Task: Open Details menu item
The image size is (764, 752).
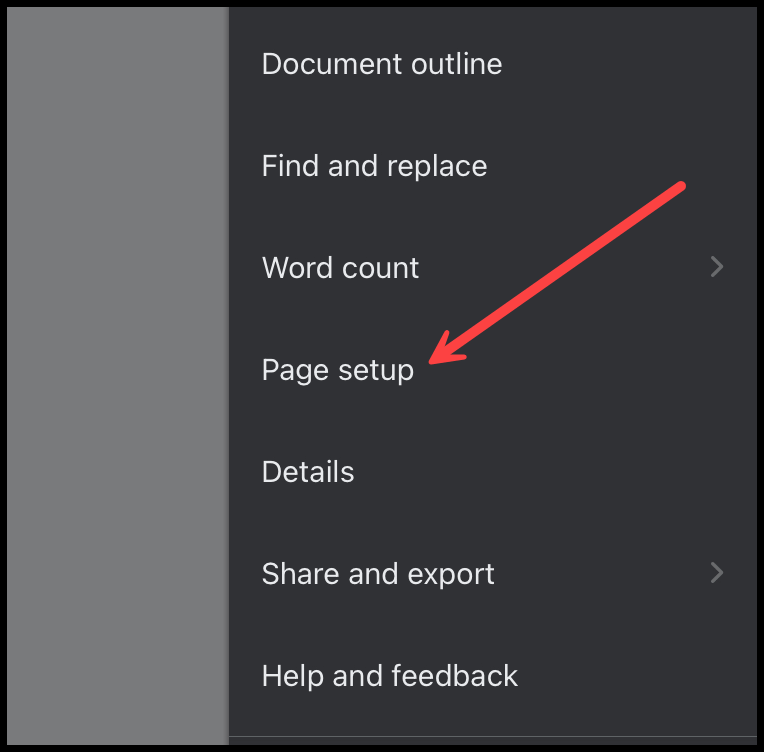Action: (x=493, y=472)
